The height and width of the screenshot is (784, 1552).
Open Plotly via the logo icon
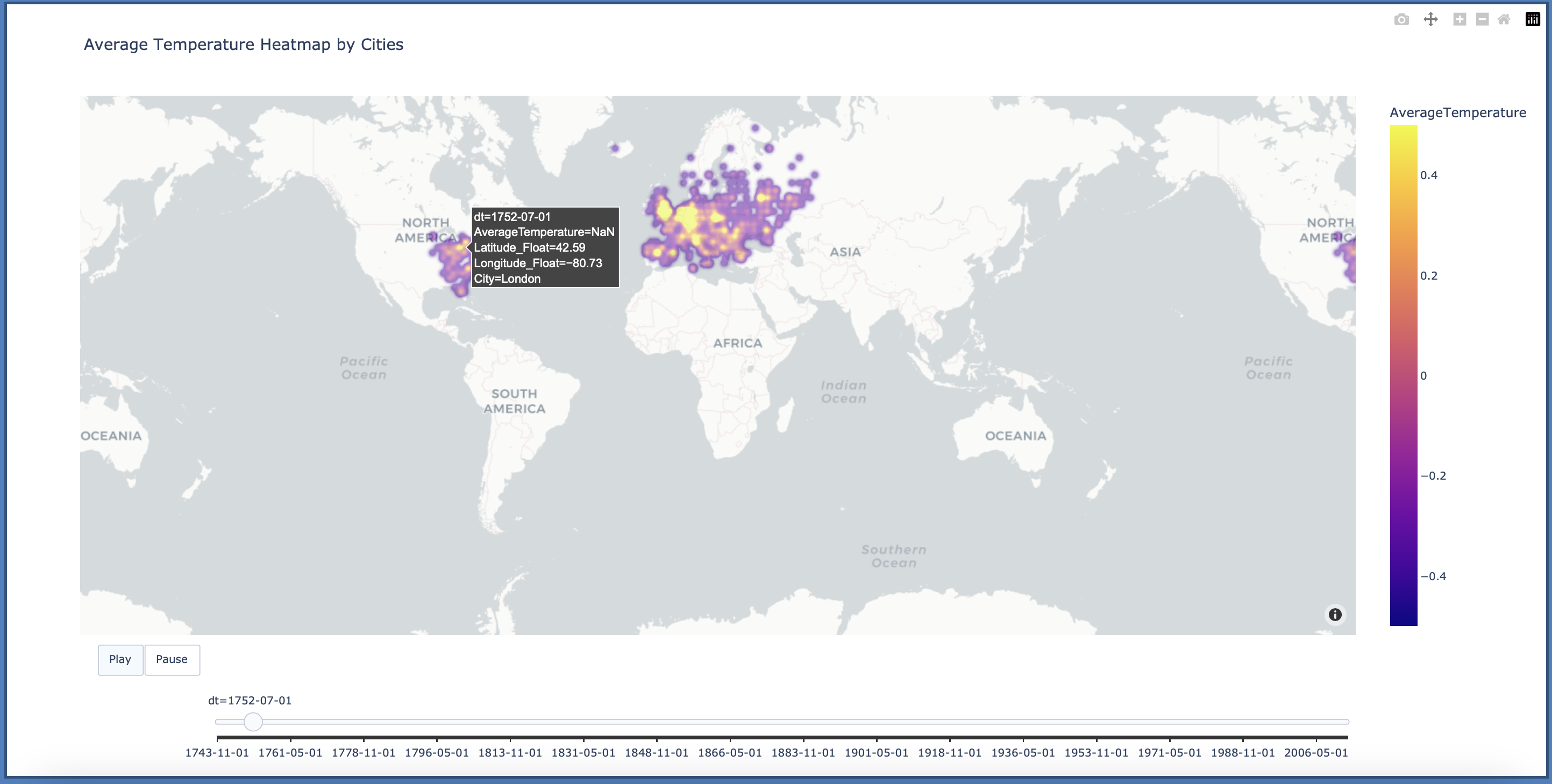tap(1532, 18)
